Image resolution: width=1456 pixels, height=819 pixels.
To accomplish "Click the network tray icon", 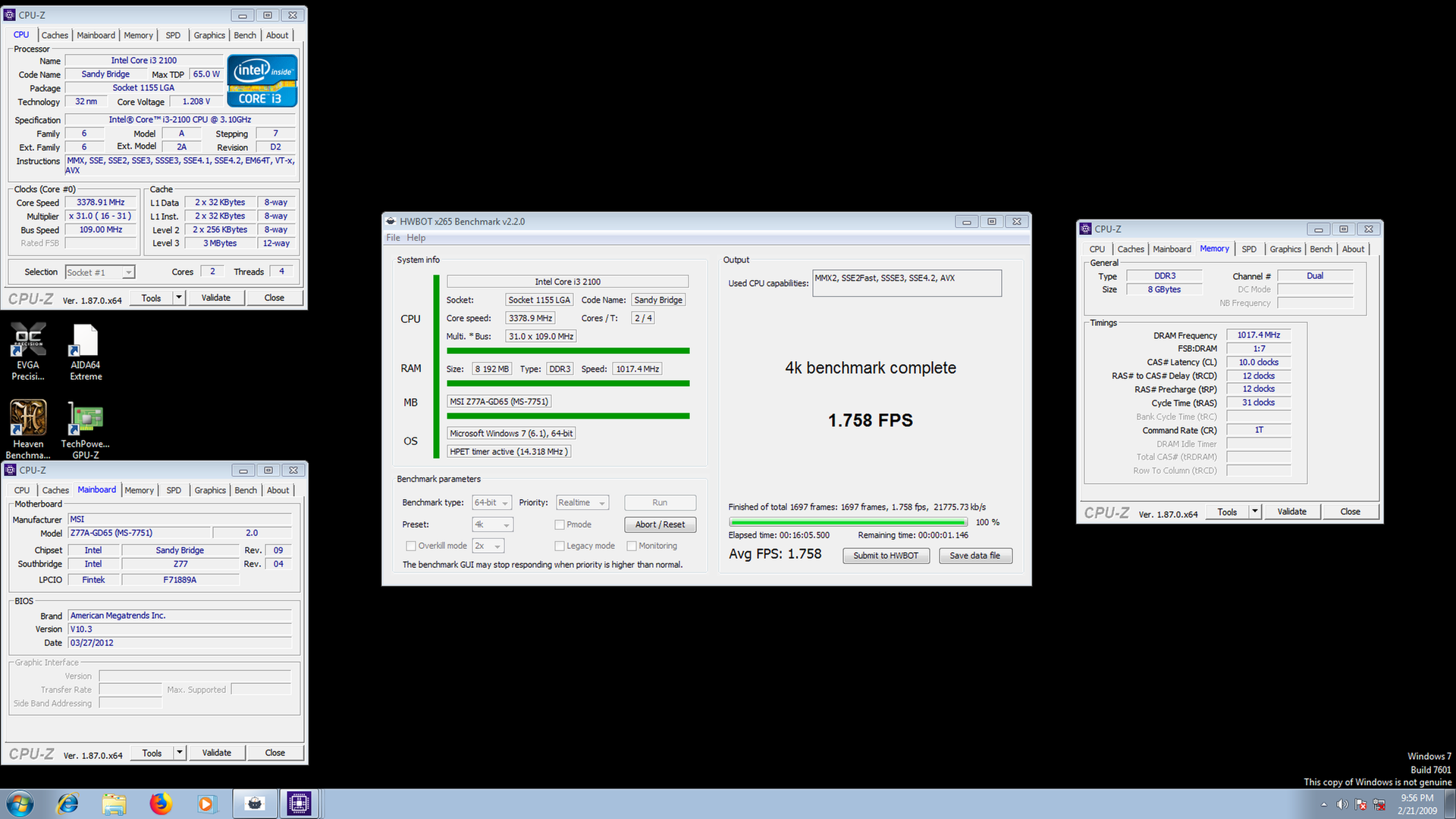I will (x=1379, y=805).
